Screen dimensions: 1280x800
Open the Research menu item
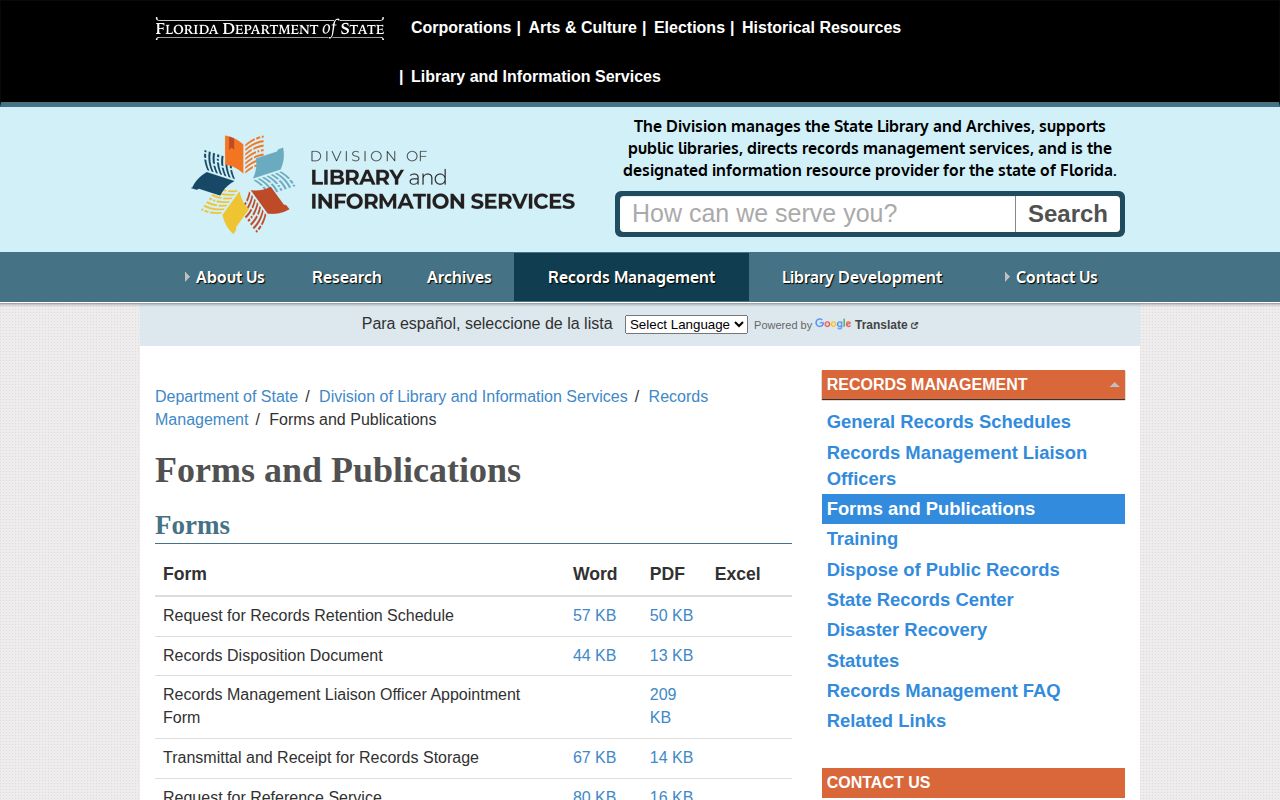347,277
